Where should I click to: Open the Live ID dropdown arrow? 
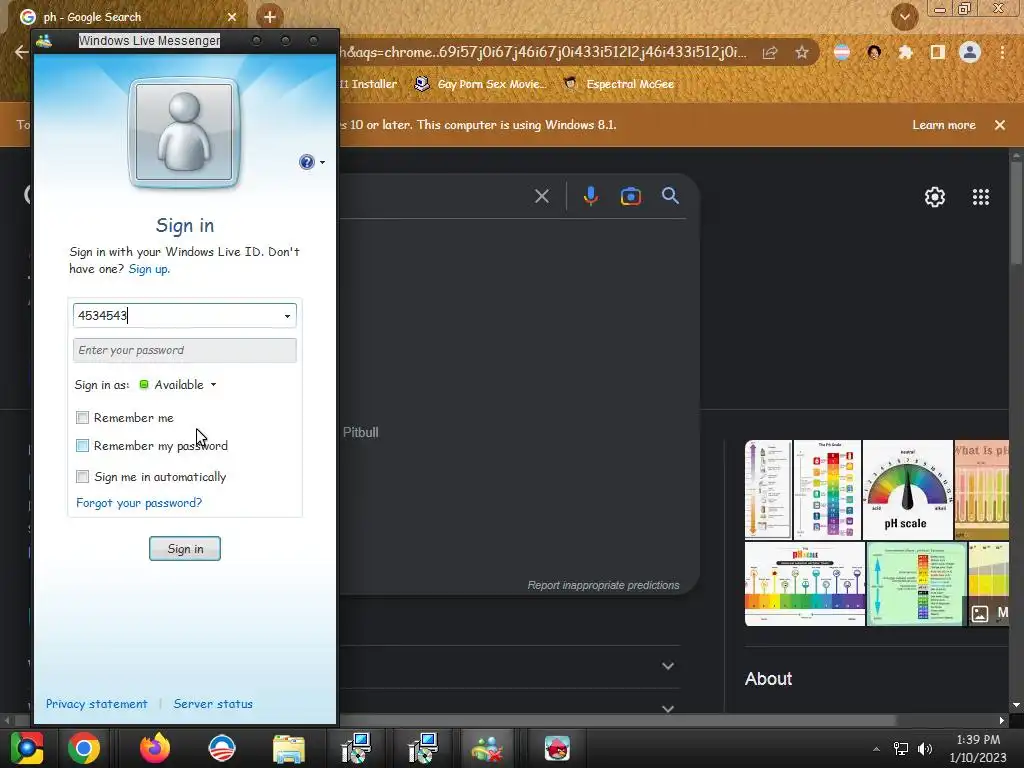[x=287, y=316]
